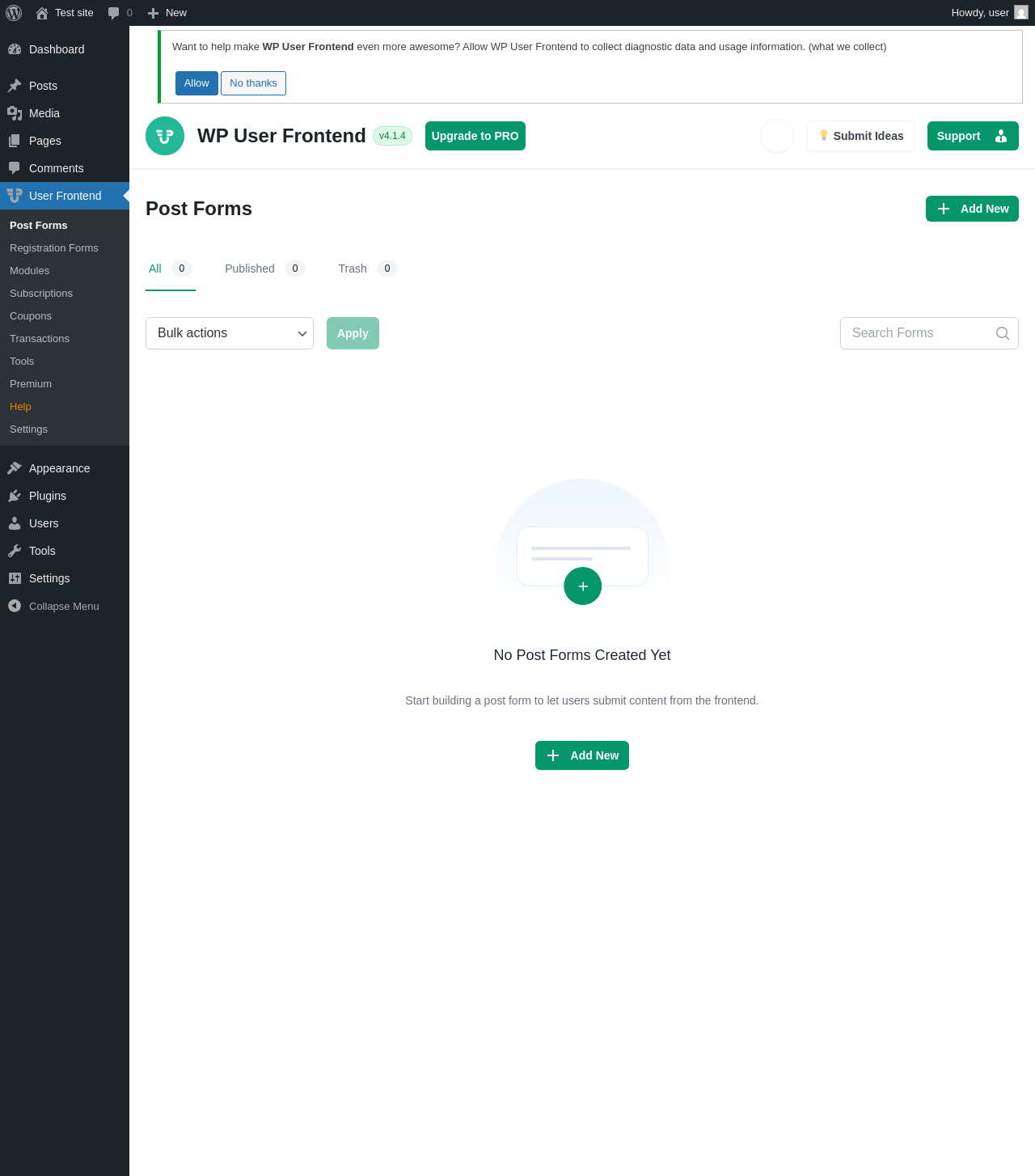
Task: Click Allow in the diagnostic notice
Action: [196, 83]
